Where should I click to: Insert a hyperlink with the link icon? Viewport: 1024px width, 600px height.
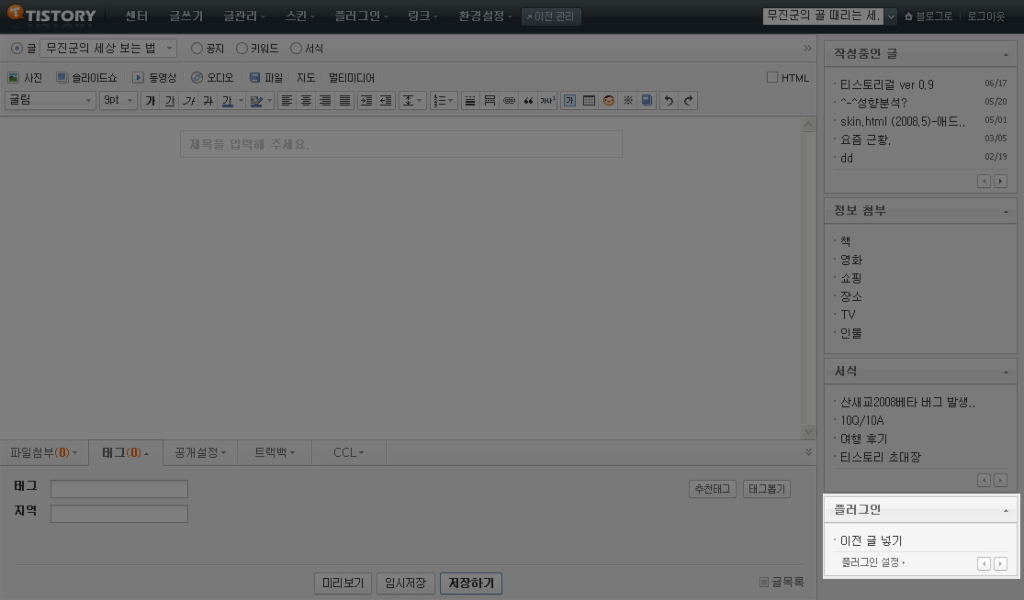pyautogui.click(x=509, y=101)
